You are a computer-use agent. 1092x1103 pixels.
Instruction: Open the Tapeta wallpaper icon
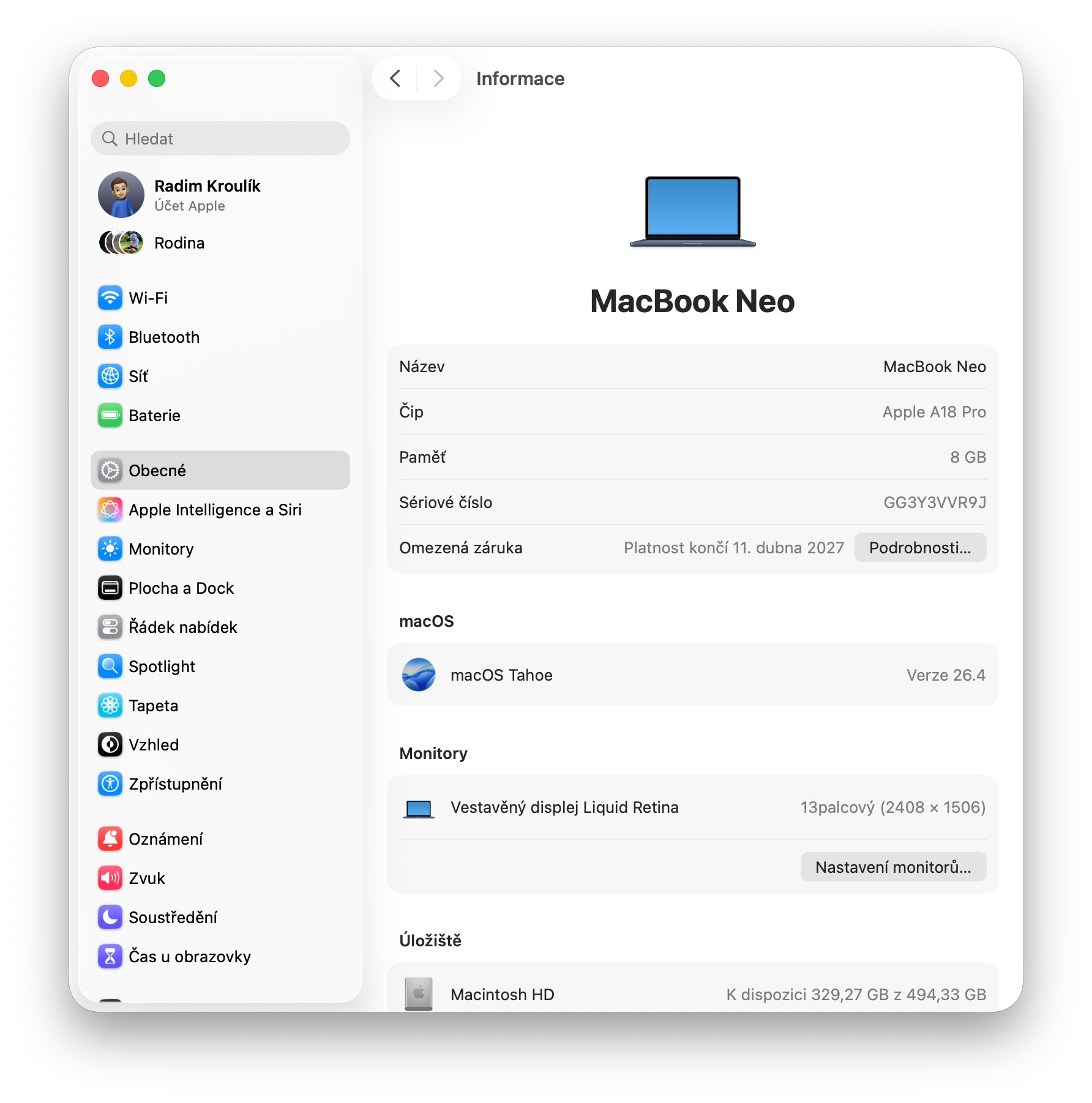[110, 706]
